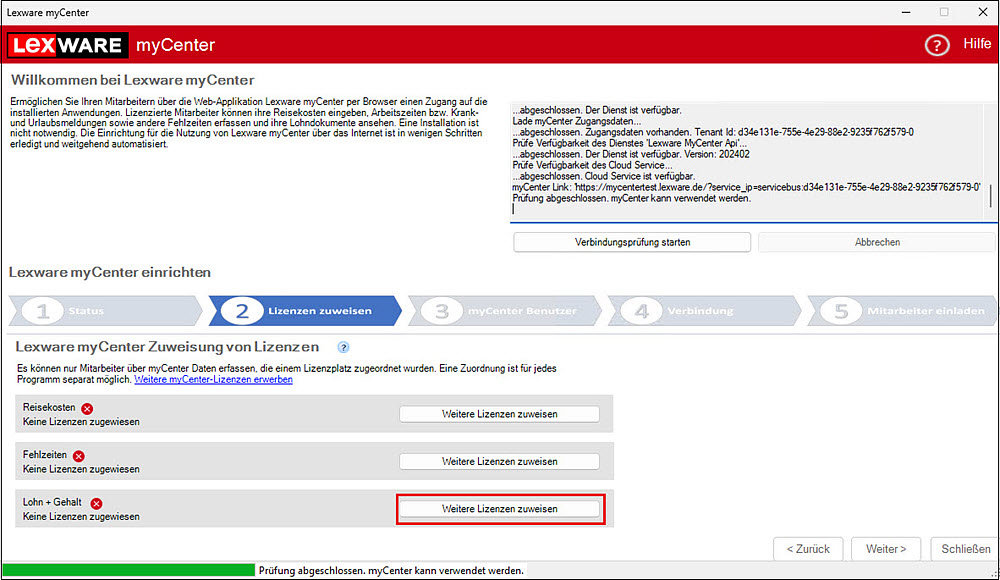Assign more licenses for Lohn + Gehalt

pos(499,509)
